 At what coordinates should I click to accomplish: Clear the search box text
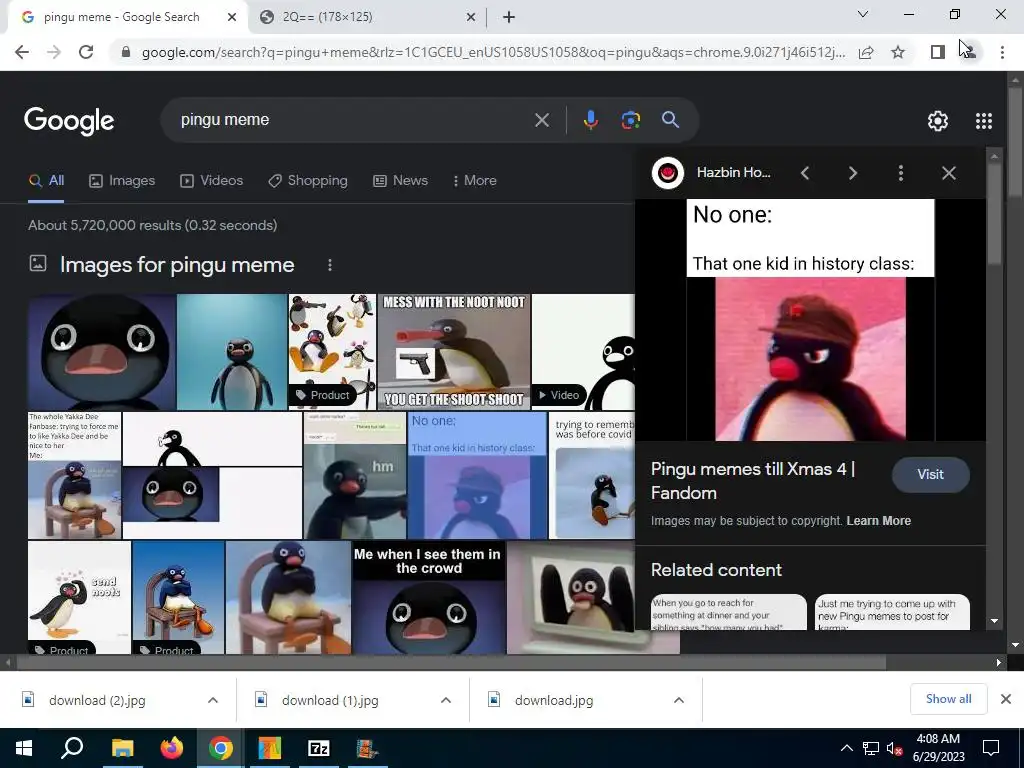click(541, 120)
